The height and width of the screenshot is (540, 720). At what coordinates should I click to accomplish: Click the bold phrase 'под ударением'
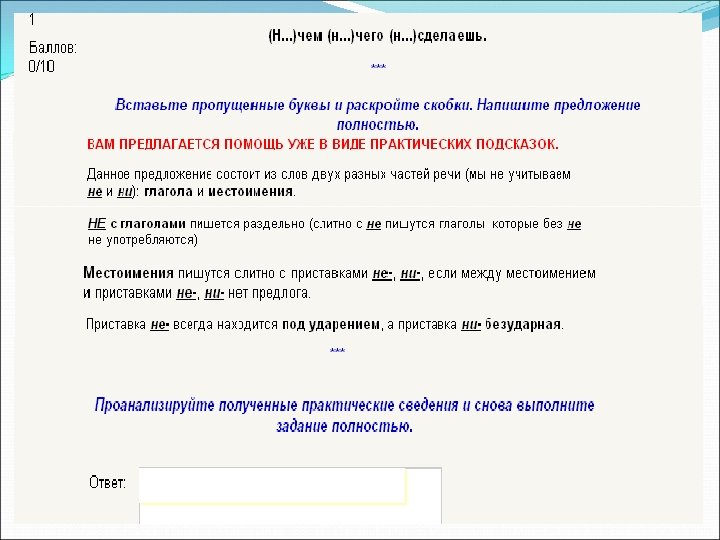click(331, 325)
